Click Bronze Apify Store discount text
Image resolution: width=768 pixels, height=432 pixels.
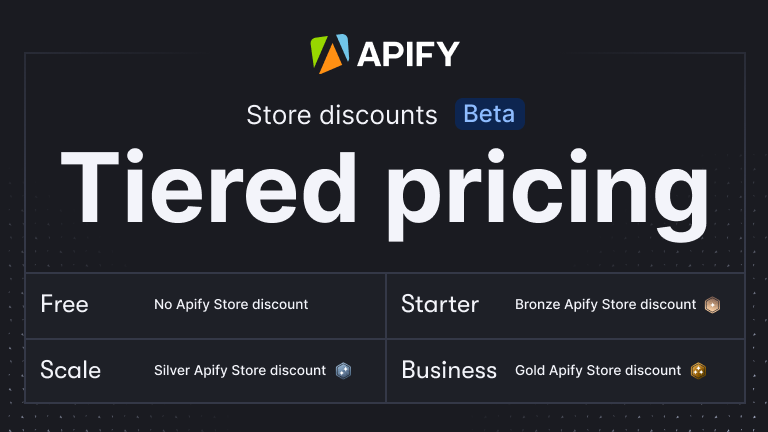click(x=605, y=304)
